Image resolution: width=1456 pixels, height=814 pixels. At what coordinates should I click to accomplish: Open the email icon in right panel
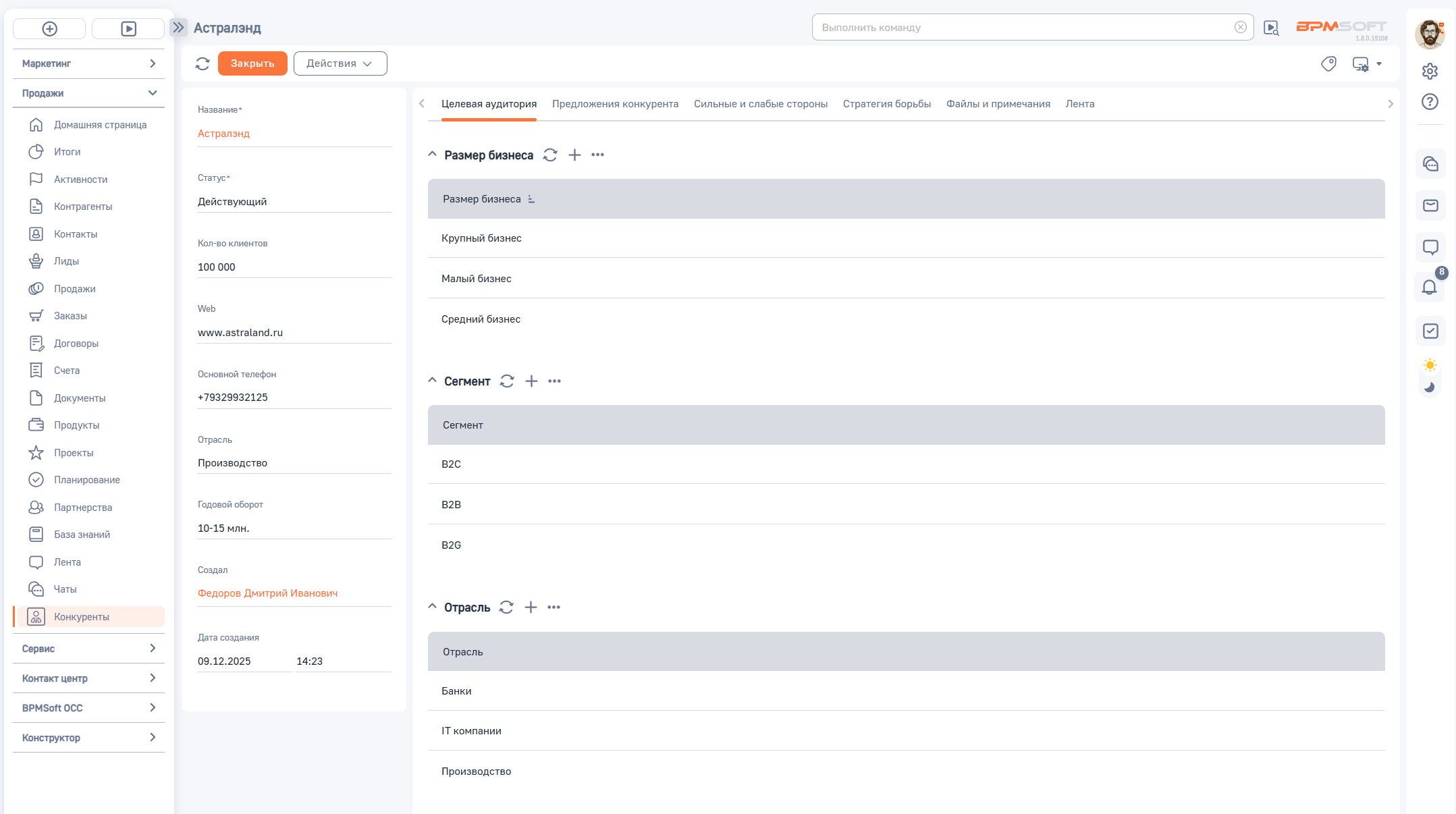tap(1430, 205)
